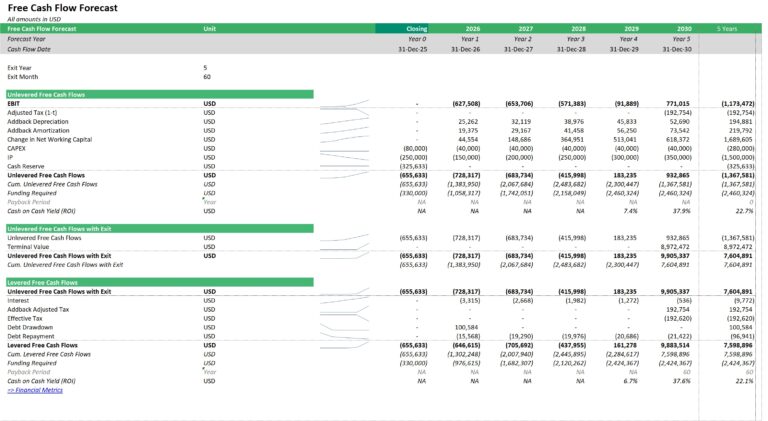Click the Levered Free Cash Flows section header
768x421 pixels.
click(x=160, y=282)
